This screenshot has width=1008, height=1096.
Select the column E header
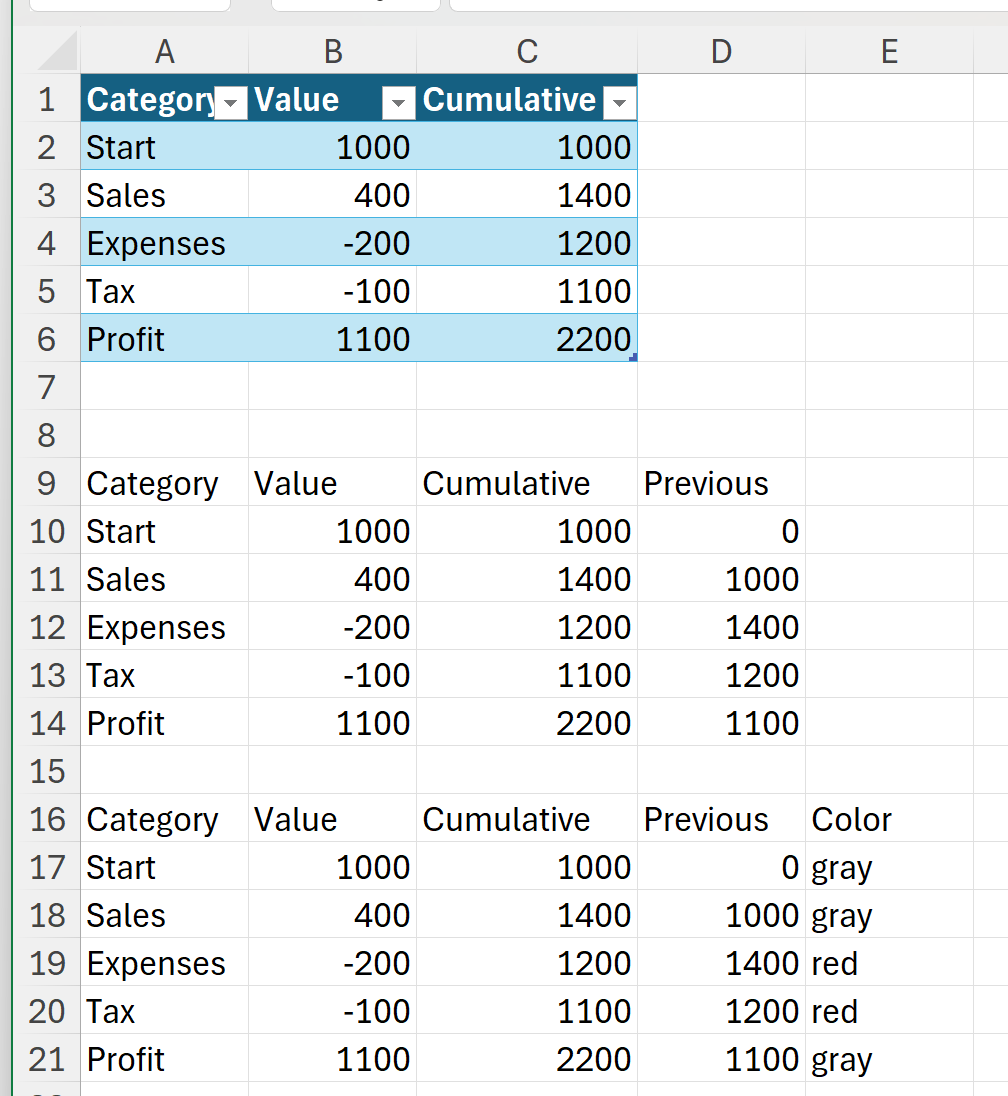(889, 52)
